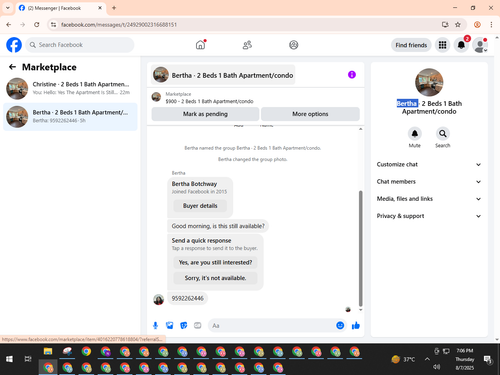Click the Search Facebook field
This screenshot has width=500, height=375.
[x=80, y=45]
